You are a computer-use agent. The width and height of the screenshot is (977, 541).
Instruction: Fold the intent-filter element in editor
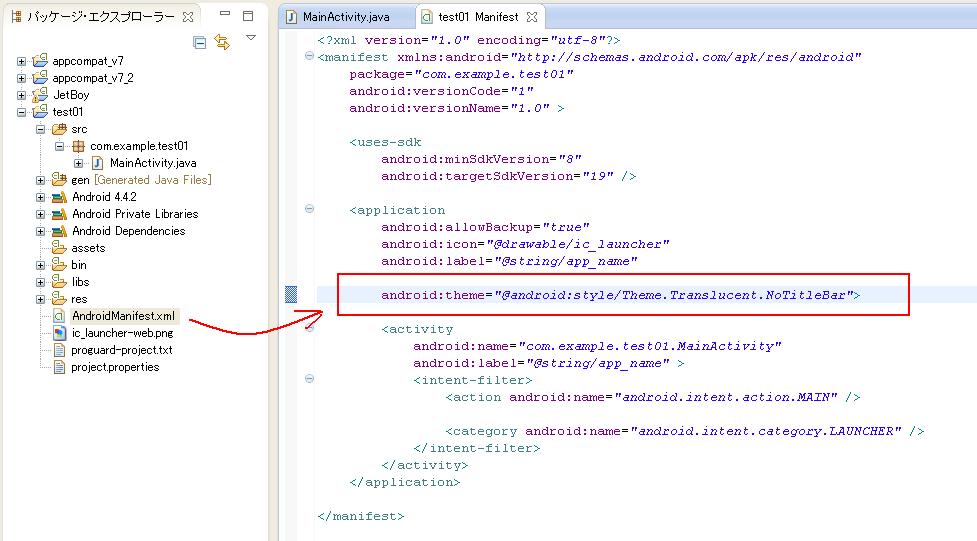pyautogui.click(x=309, y=378)
